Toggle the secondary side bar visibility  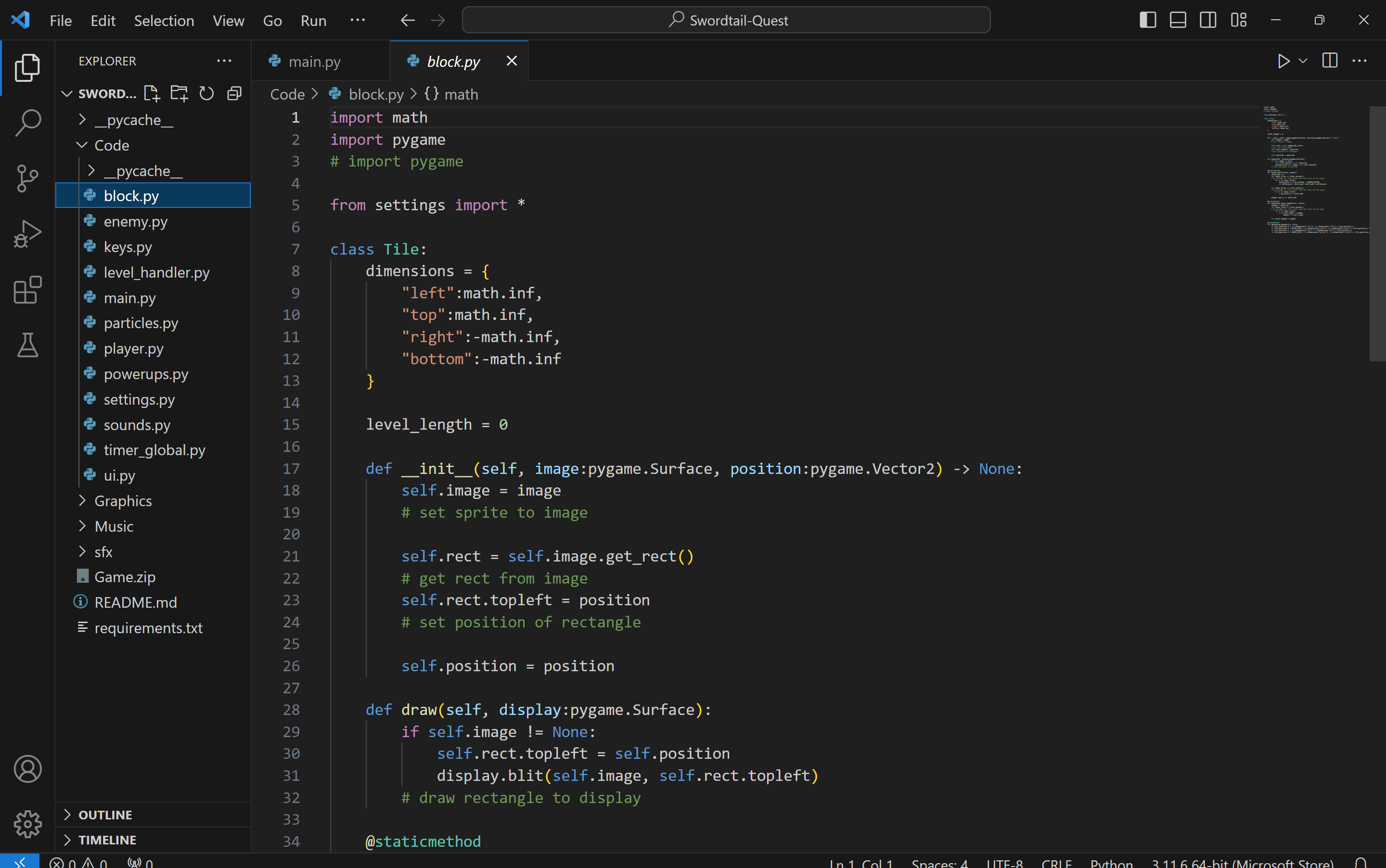pyautogui.click(x=1208, y=20)
